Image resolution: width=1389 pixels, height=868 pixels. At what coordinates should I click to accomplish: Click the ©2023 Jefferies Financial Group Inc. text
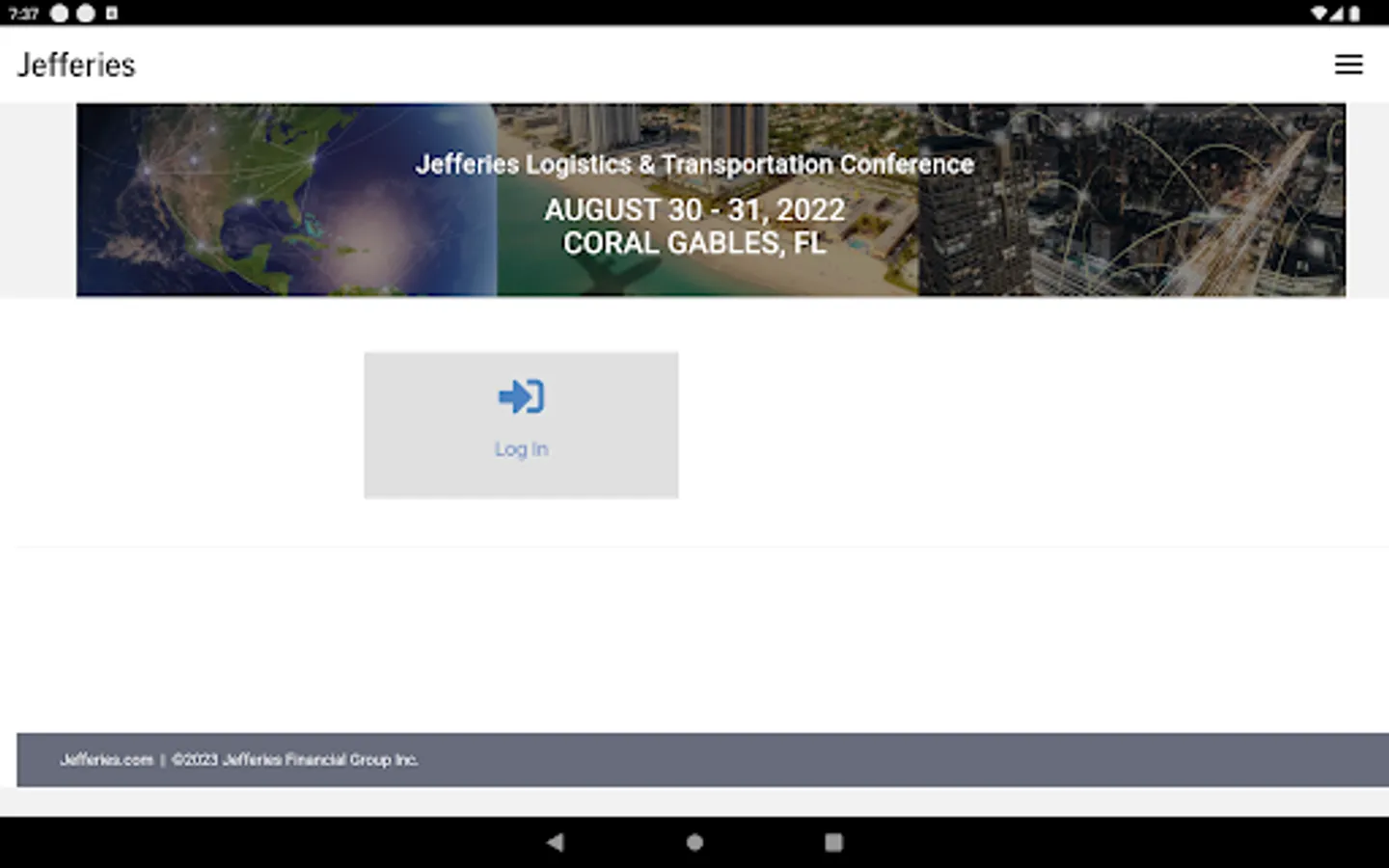tap(294, 760)
